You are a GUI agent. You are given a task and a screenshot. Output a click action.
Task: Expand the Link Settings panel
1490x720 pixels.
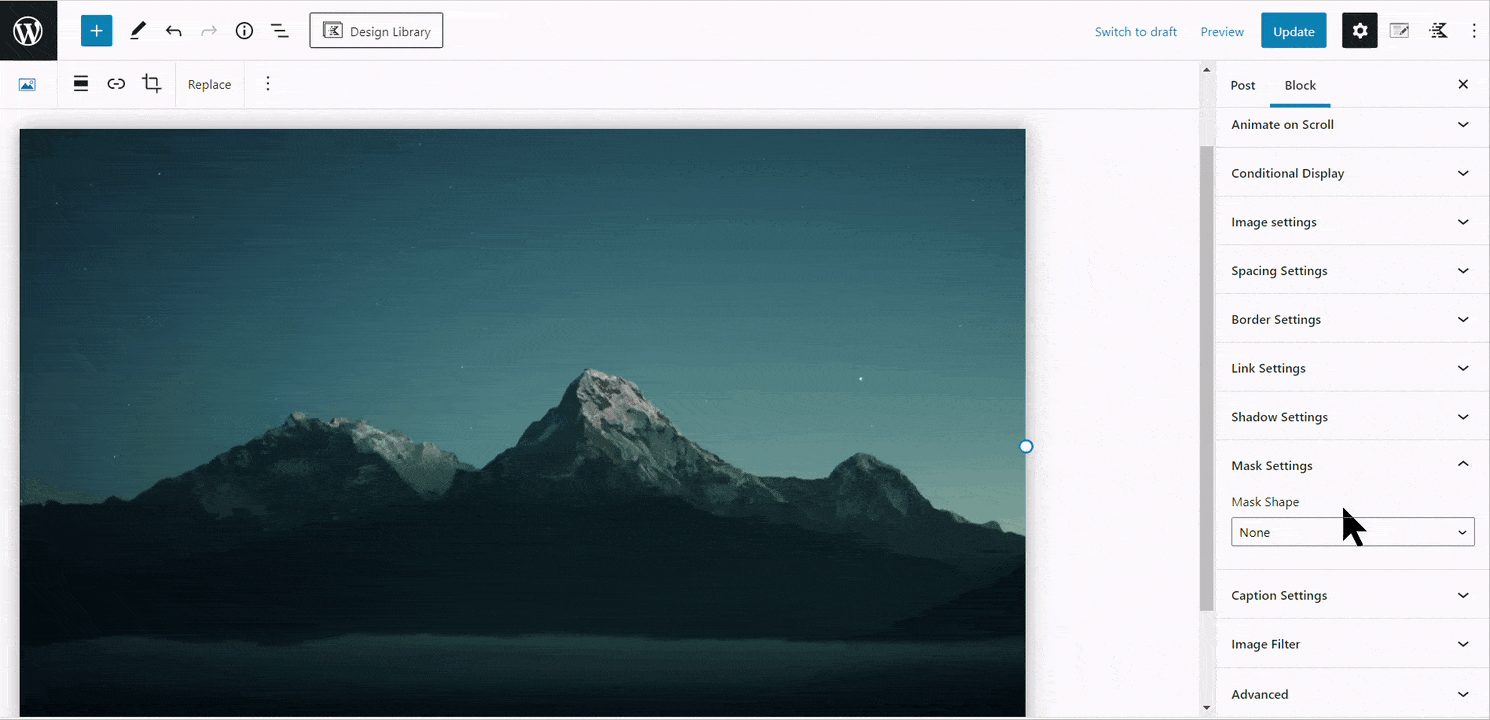pyautogui.click(x=1352, y=368)
